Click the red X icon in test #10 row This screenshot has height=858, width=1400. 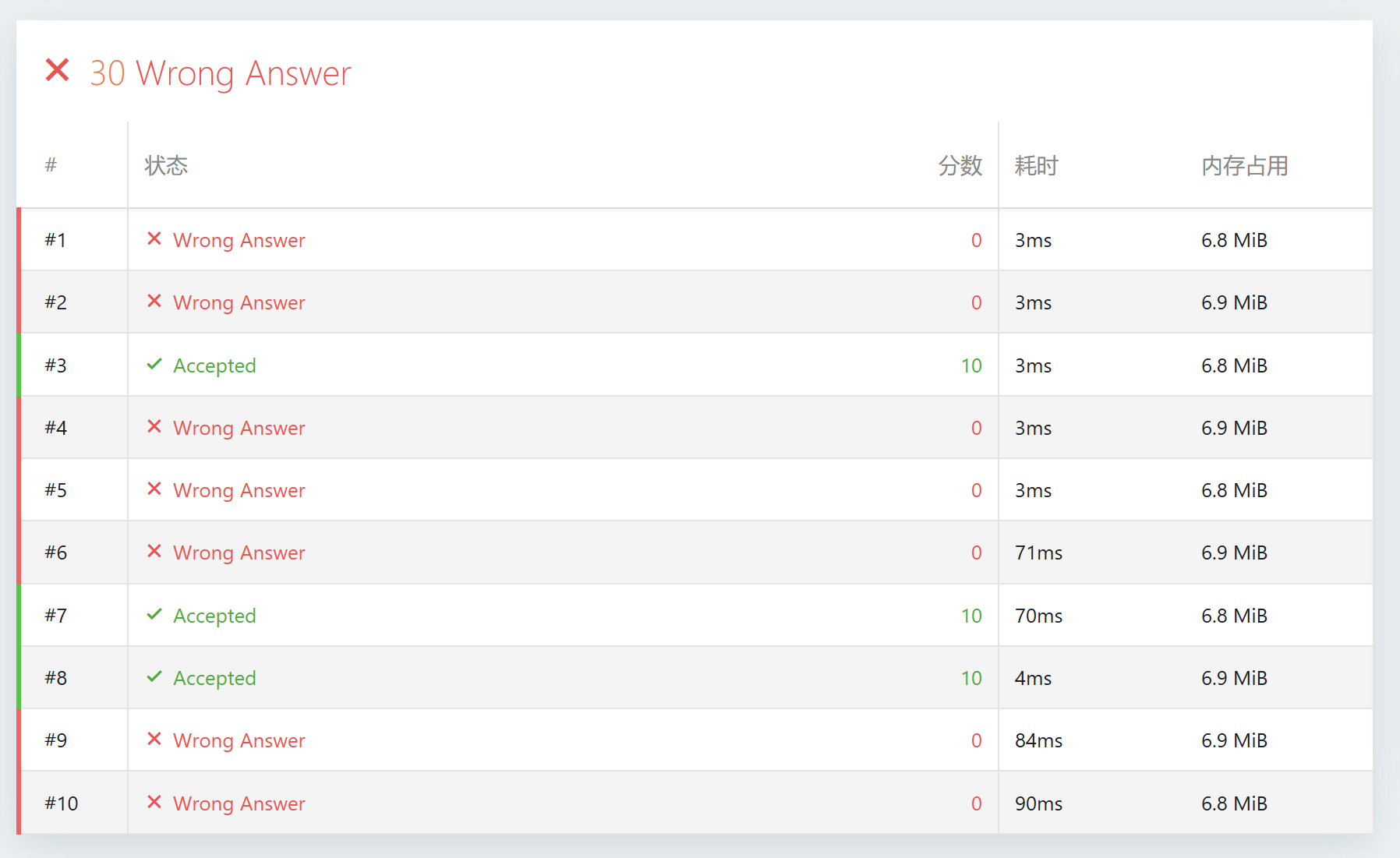[154, 802]
